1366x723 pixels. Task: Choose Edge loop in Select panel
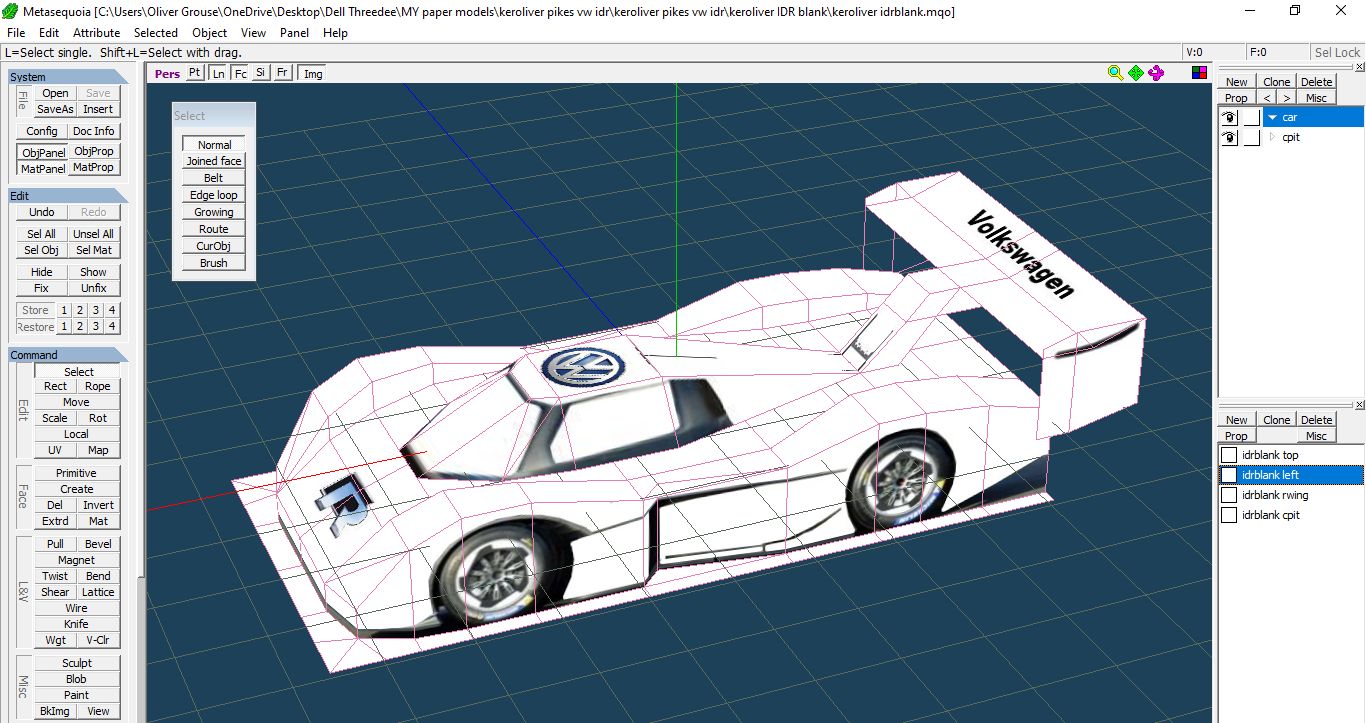click(x=214, y=195)
